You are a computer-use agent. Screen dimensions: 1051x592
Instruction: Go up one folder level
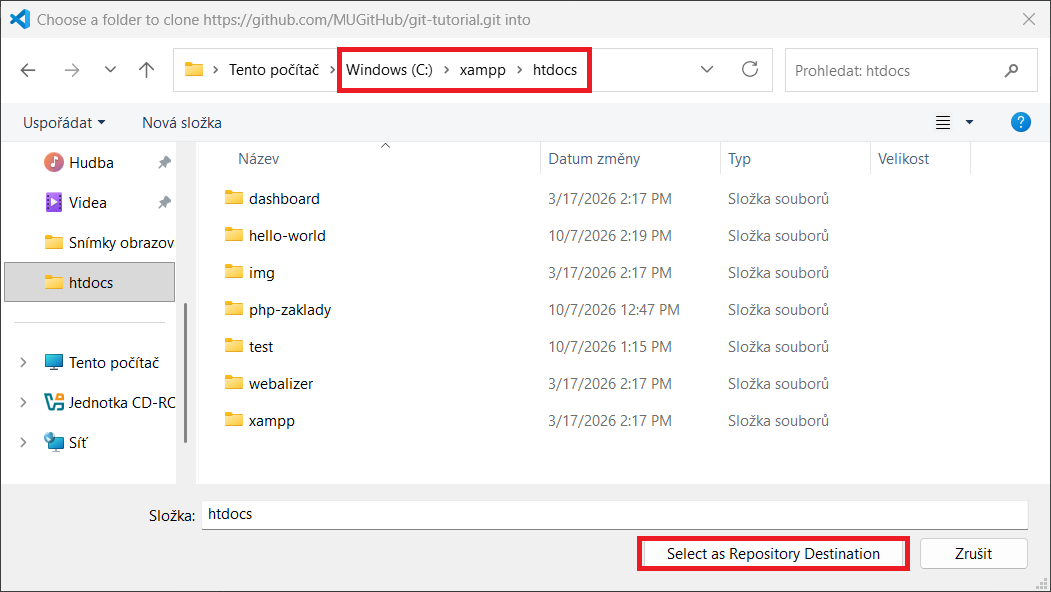coord(146,70)
